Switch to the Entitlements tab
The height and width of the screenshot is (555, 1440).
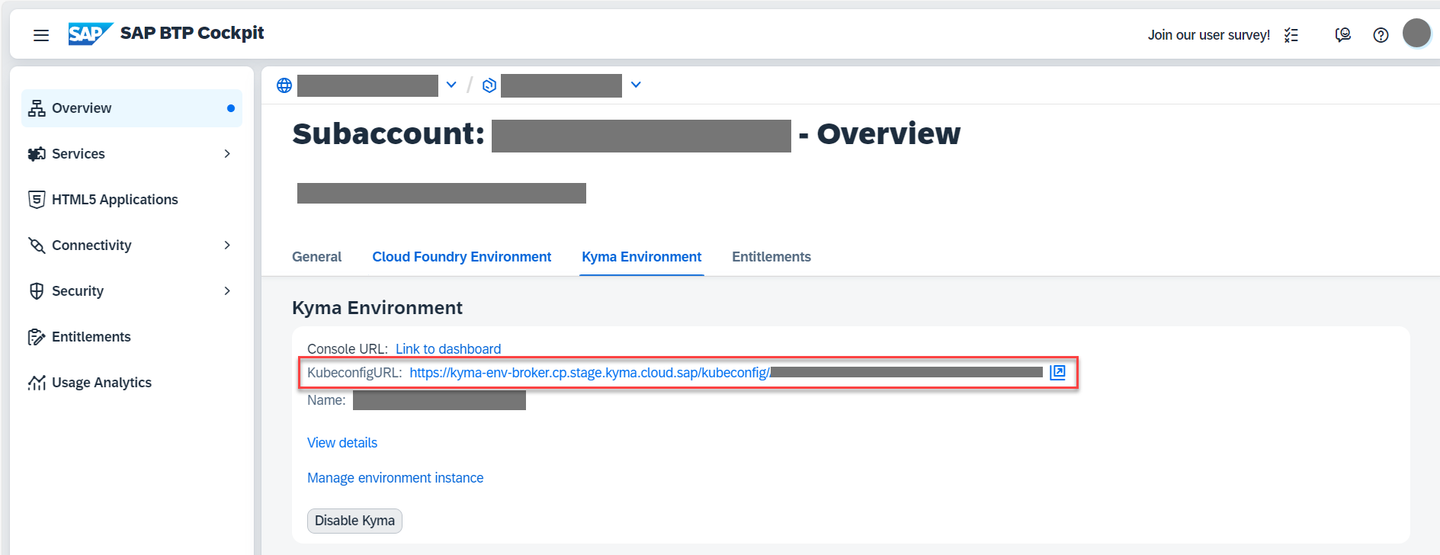[771, 257]
